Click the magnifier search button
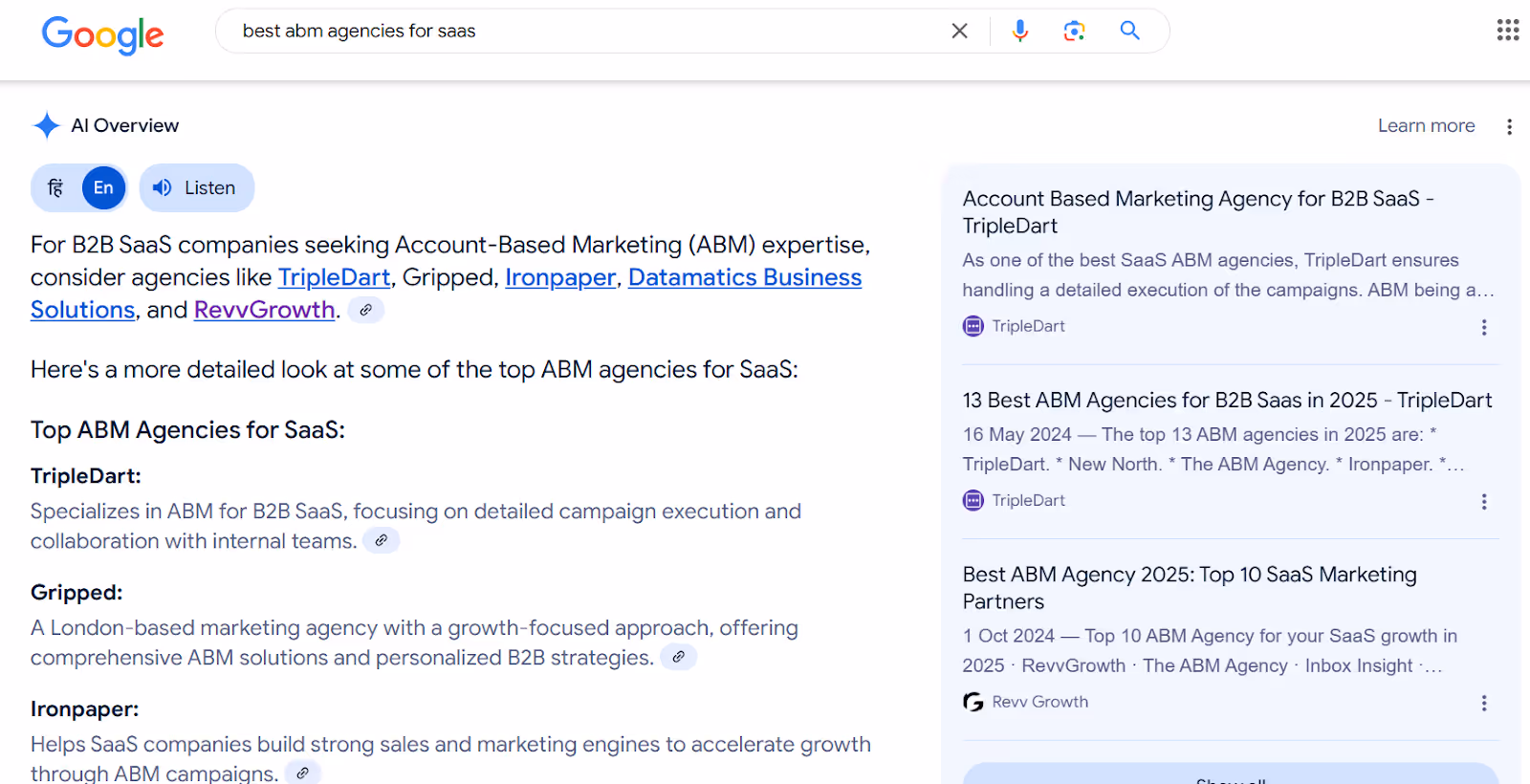This screenshot has height=784, width=1530. tap(1129, 31)
